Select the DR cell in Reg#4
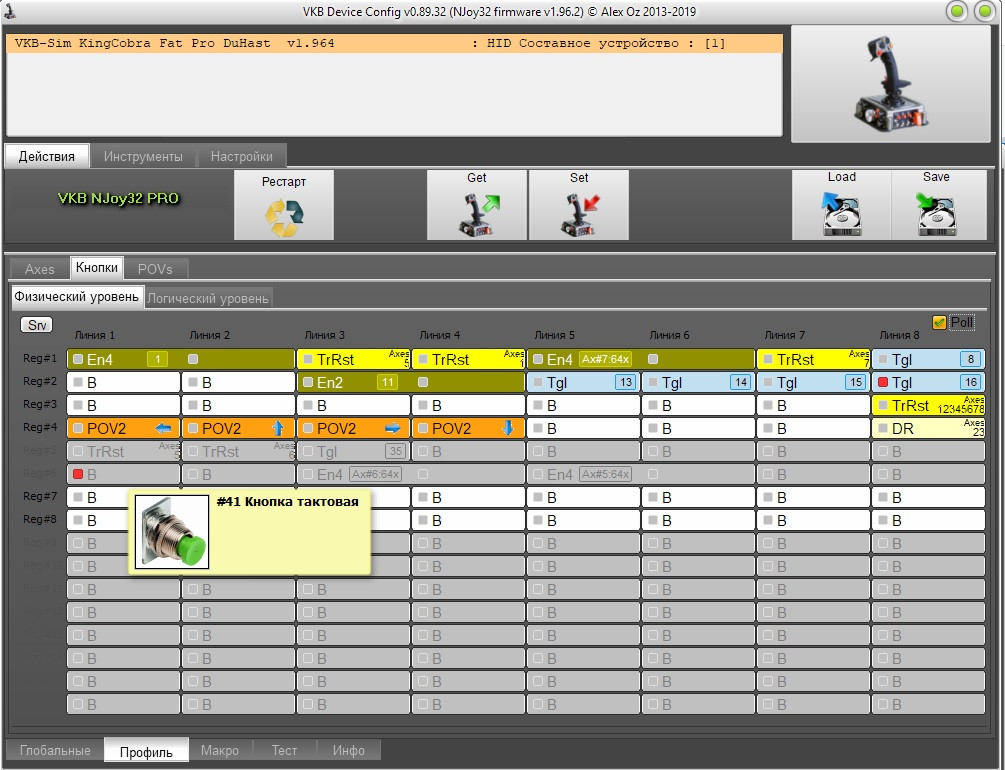1005x770 pixels. point(929,428)
